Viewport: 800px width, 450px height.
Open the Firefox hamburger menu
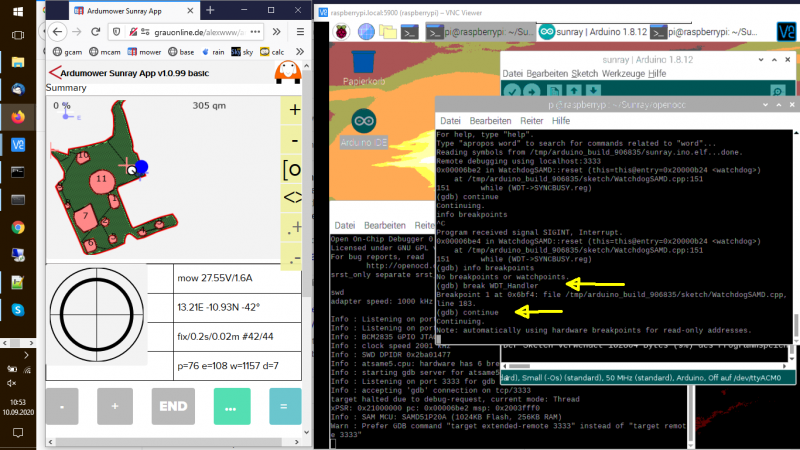point(300,32)
